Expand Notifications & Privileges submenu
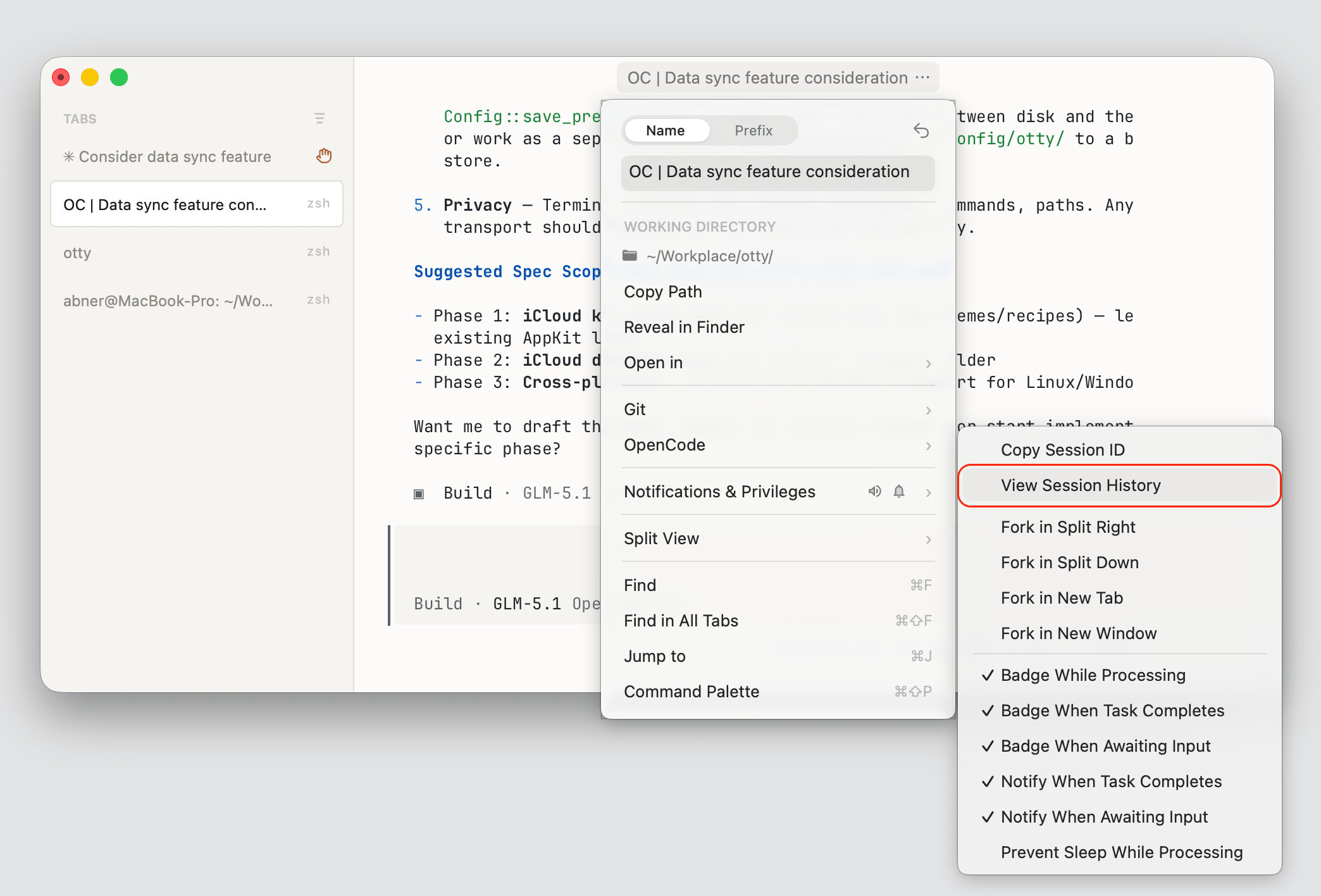This screenshot has height=896, width=1321. tap(778, 492)
